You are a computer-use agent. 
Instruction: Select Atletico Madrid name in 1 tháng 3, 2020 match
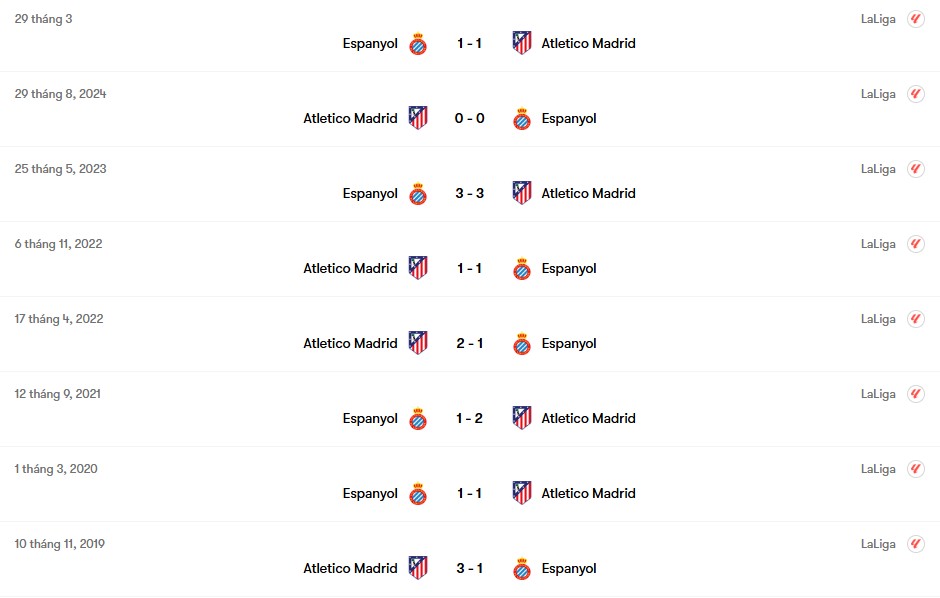tap(589, 493)
